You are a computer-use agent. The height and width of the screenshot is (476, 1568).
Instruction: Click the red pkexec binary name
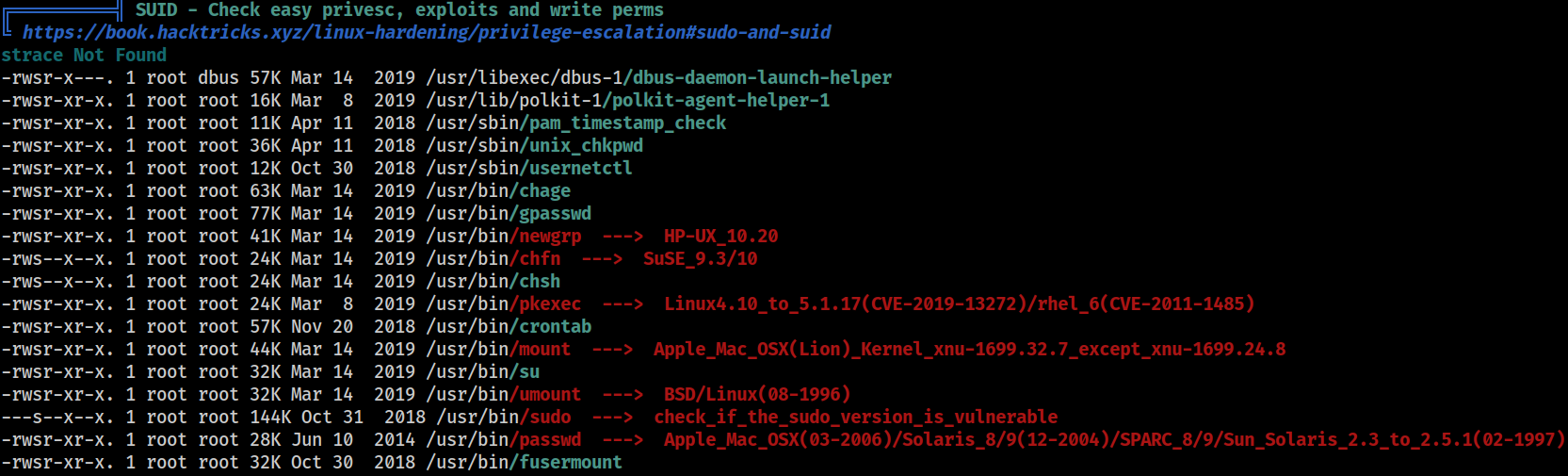550,304
